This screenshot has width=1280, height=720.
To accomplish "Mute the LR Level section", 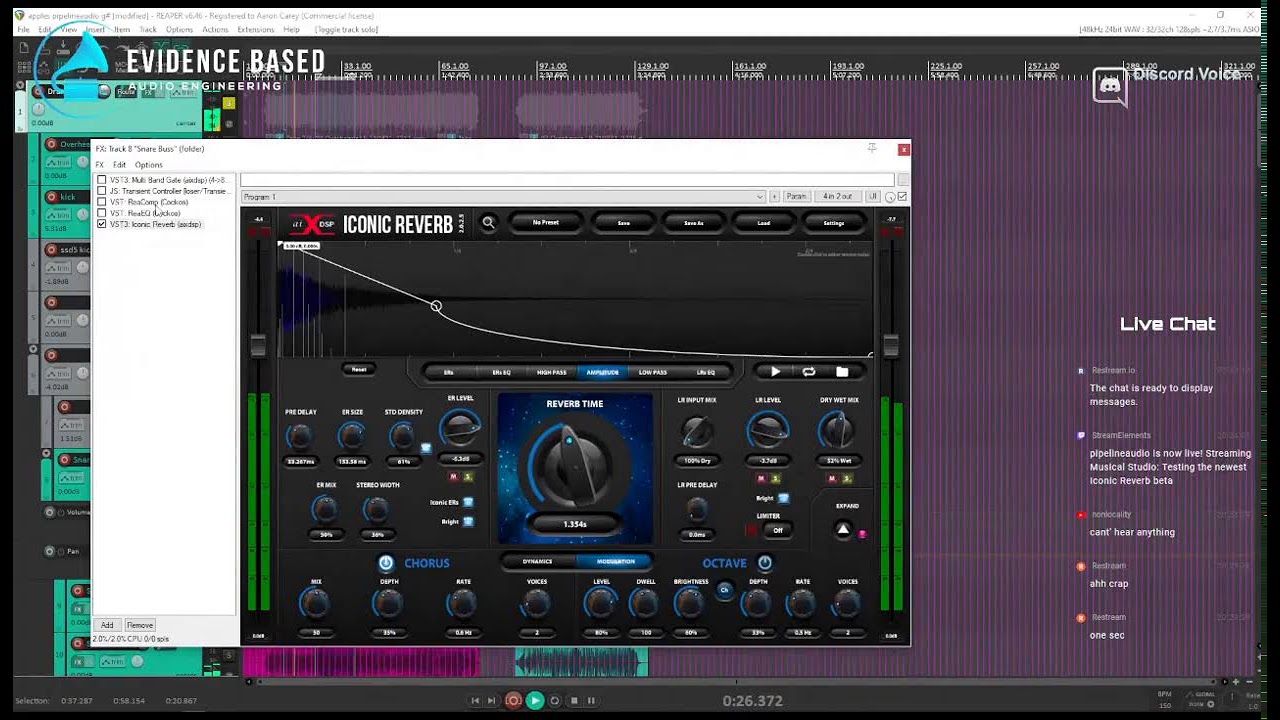I will point(762,479).
